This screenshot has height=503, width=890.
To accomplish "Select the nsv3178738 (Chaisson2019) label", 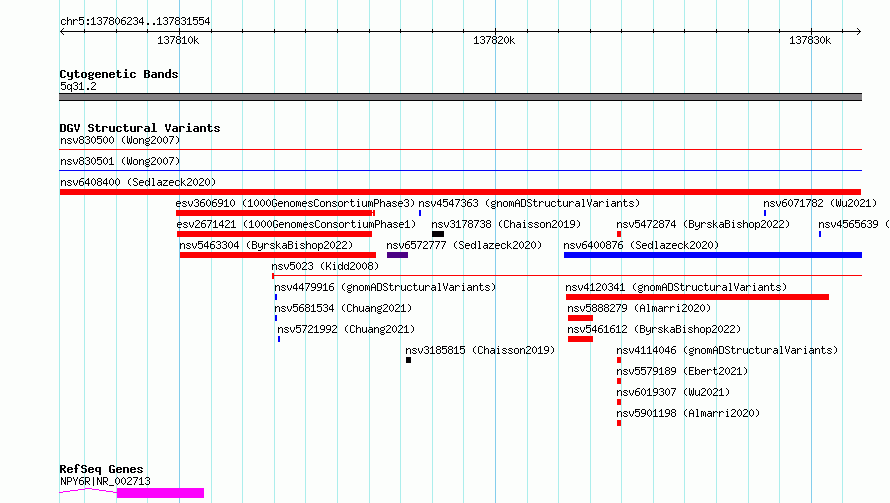I will [x=506, y=224].
